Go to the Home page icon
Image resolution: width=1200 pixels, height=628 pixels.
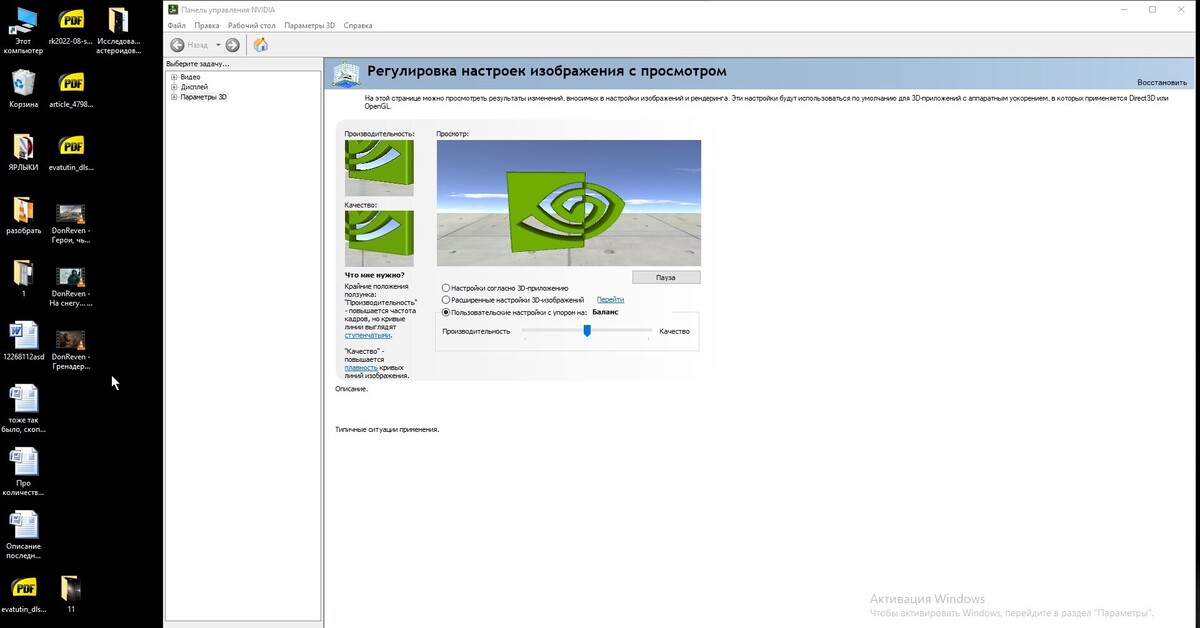[x=261, y=45]
